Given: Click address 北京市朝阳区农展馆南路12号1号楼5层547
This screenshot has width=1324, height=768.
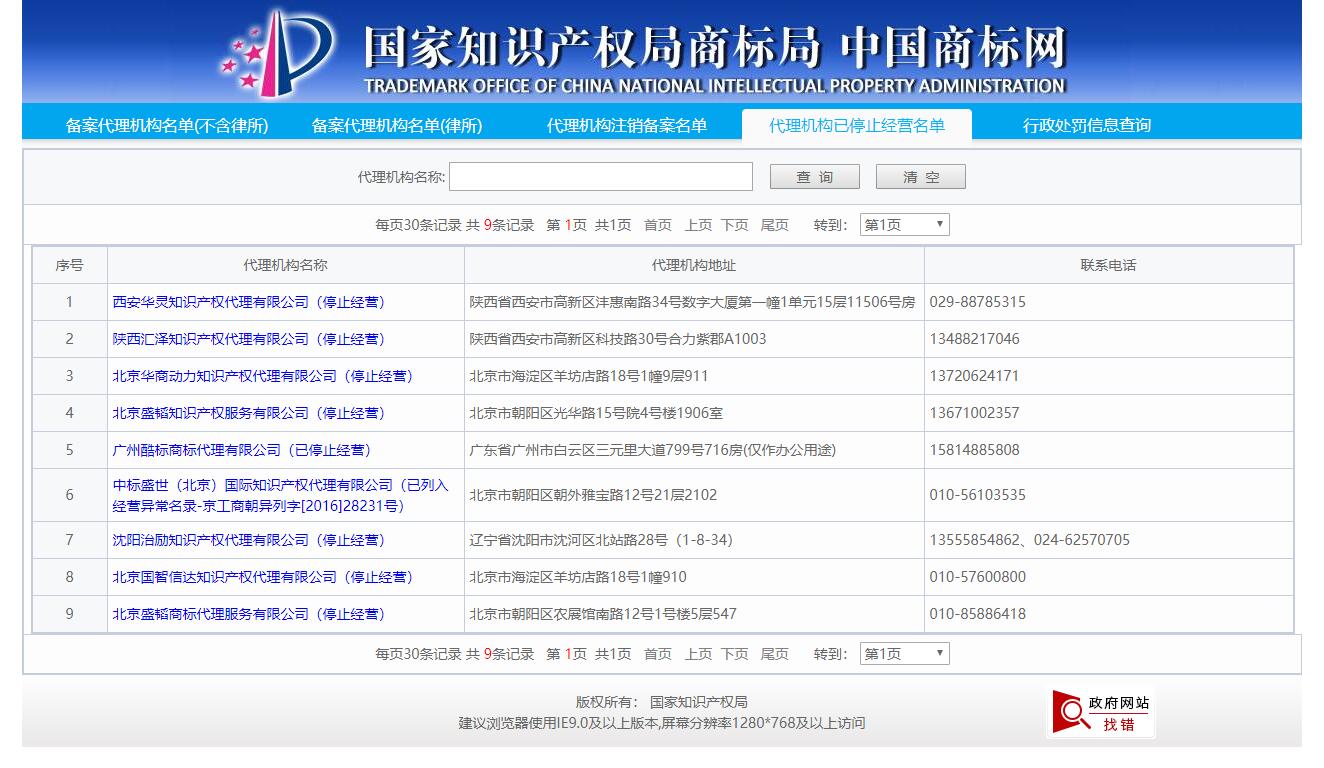Looking at the screenshot, I should click(x=603, y=614).
